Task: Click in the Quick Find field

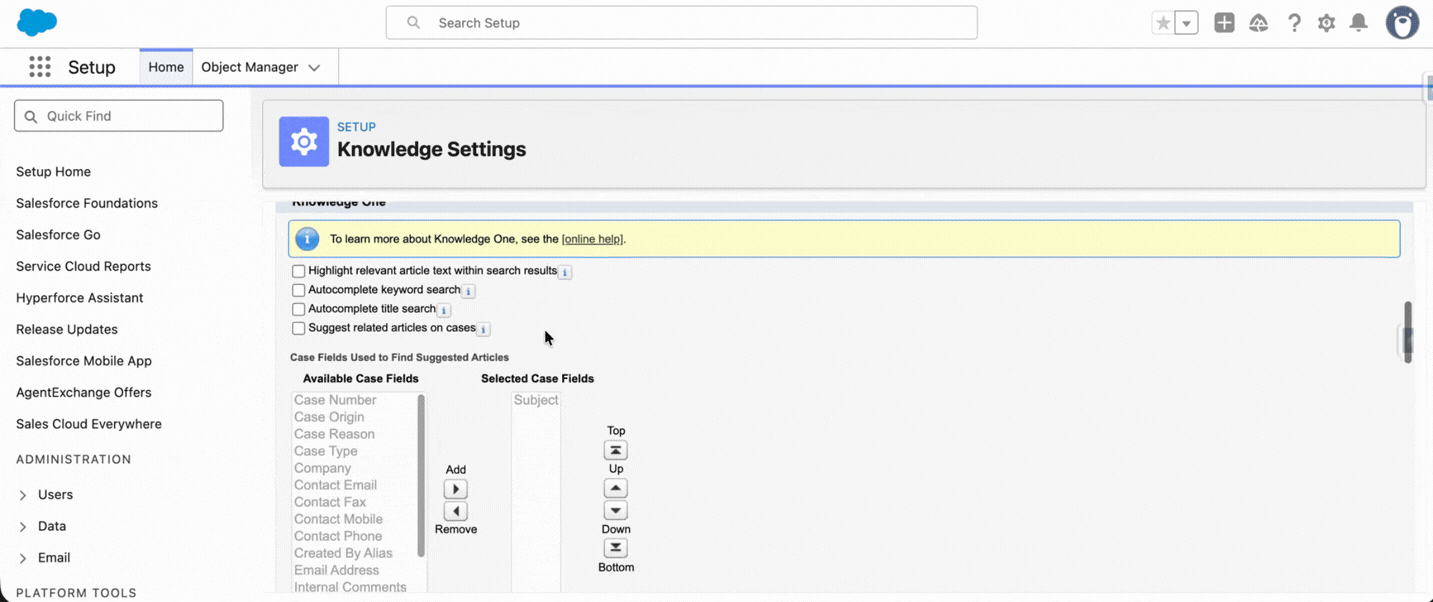Action: coord(118,116)
